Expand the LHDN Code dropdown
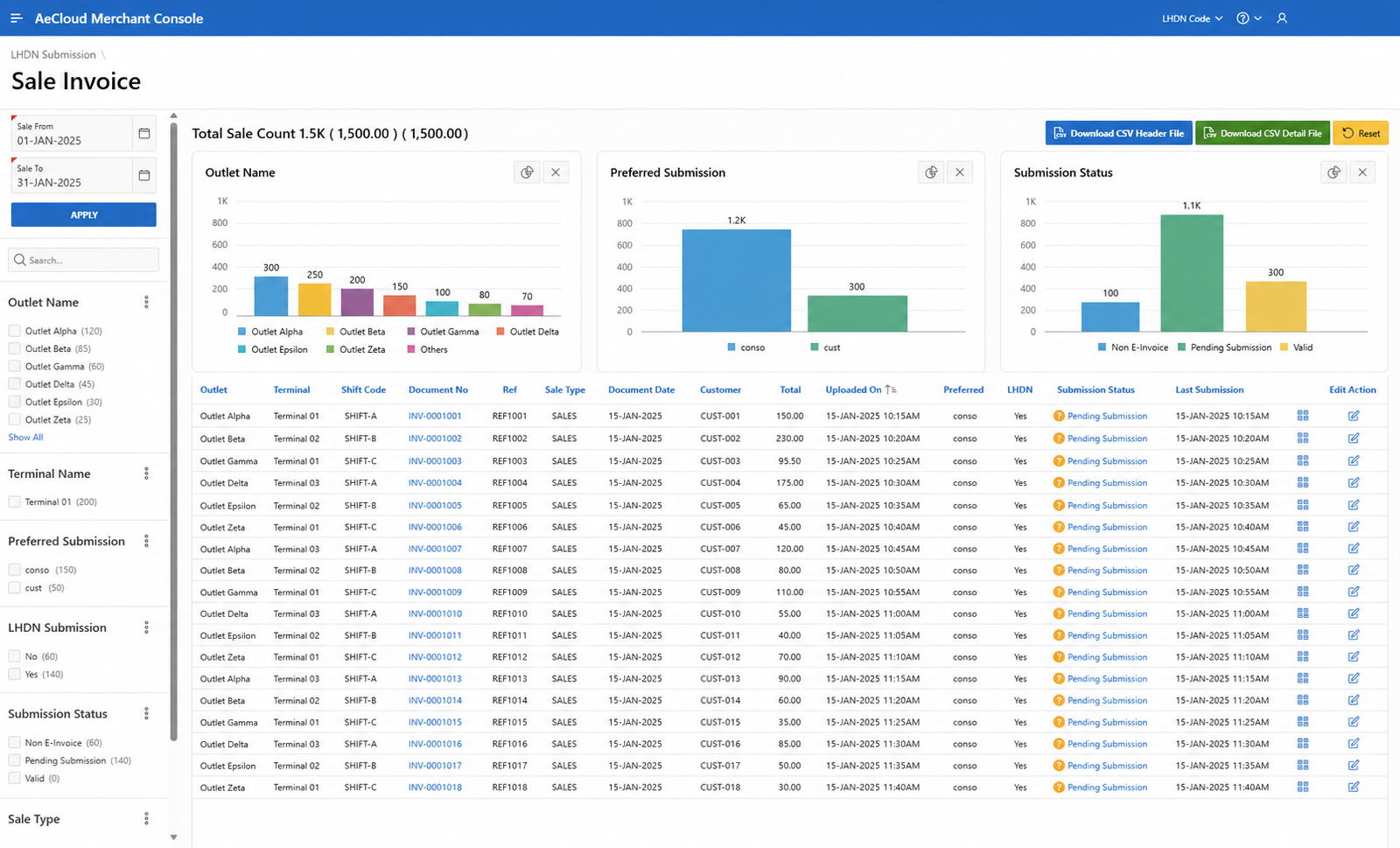Screen dimensions: 1400x848 (1192, 18)
